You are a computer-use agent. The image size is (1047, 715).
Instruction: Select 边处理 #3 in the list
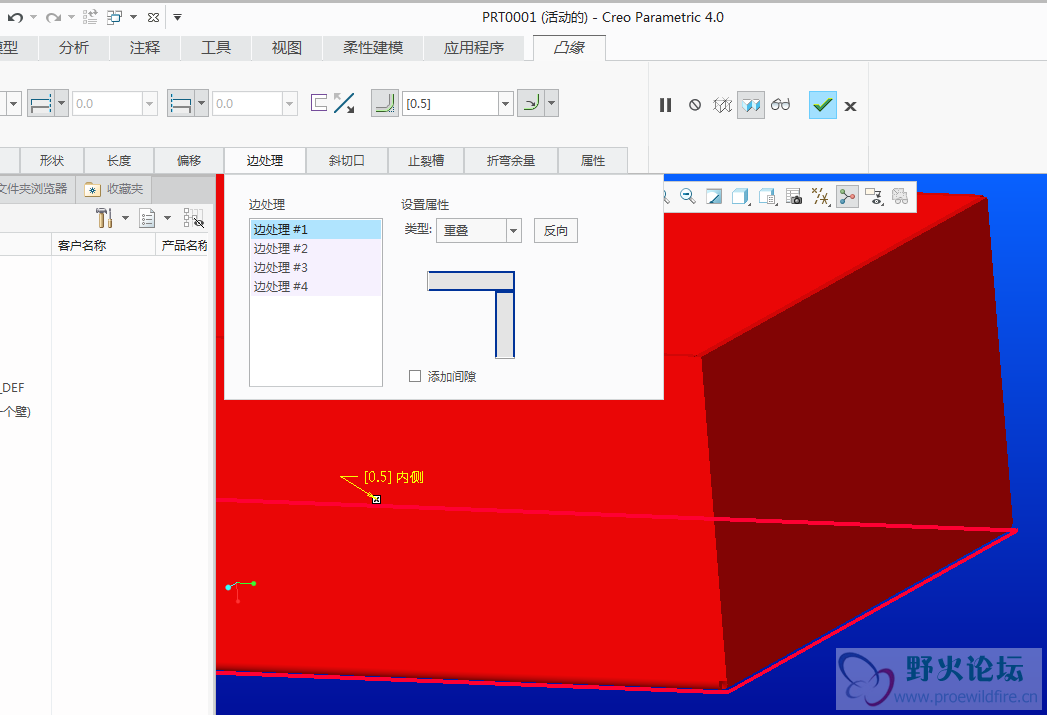316,268
